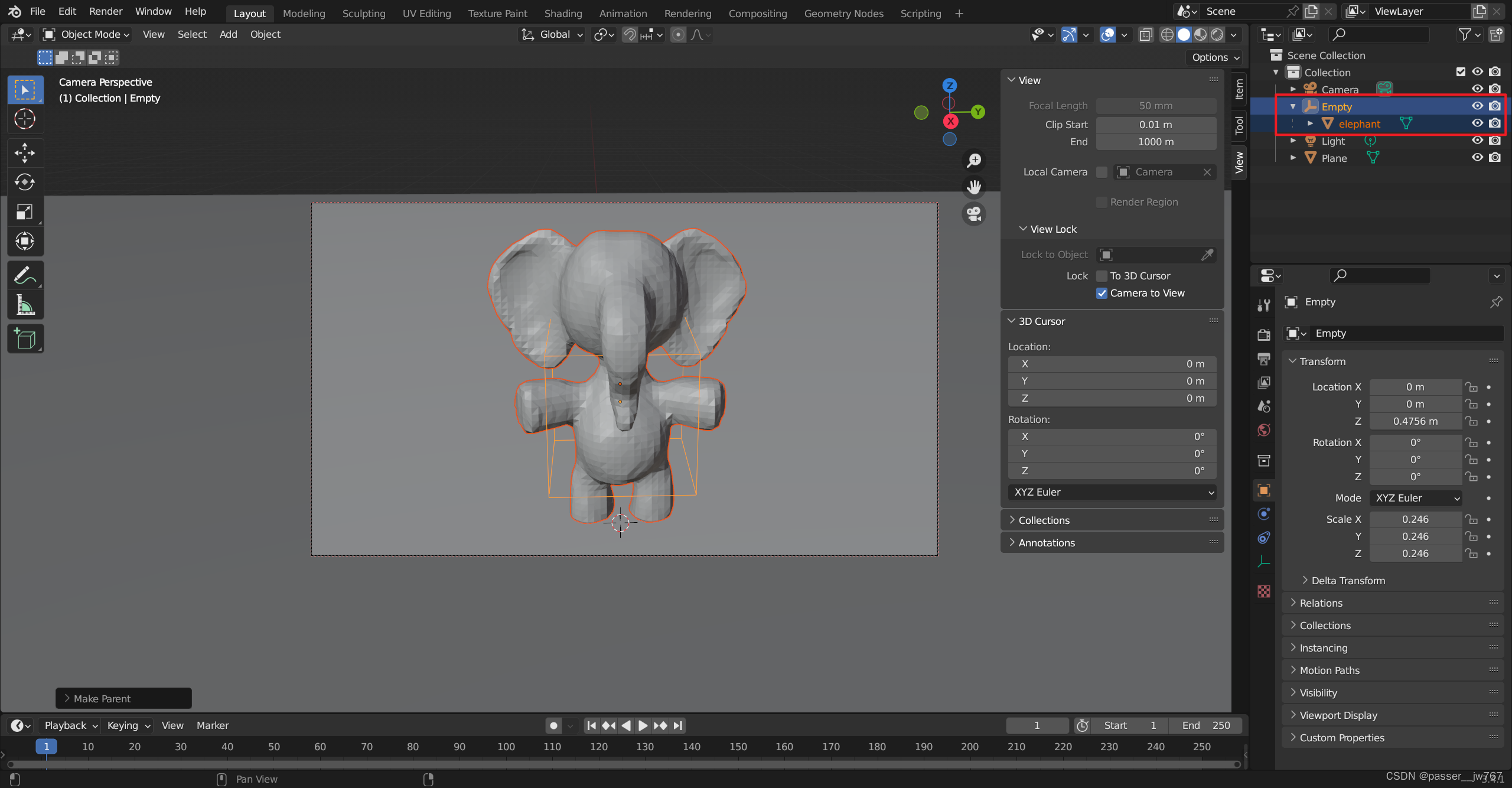
Task: Open the Shading workspace tab
Action: (x=563, y=12)
